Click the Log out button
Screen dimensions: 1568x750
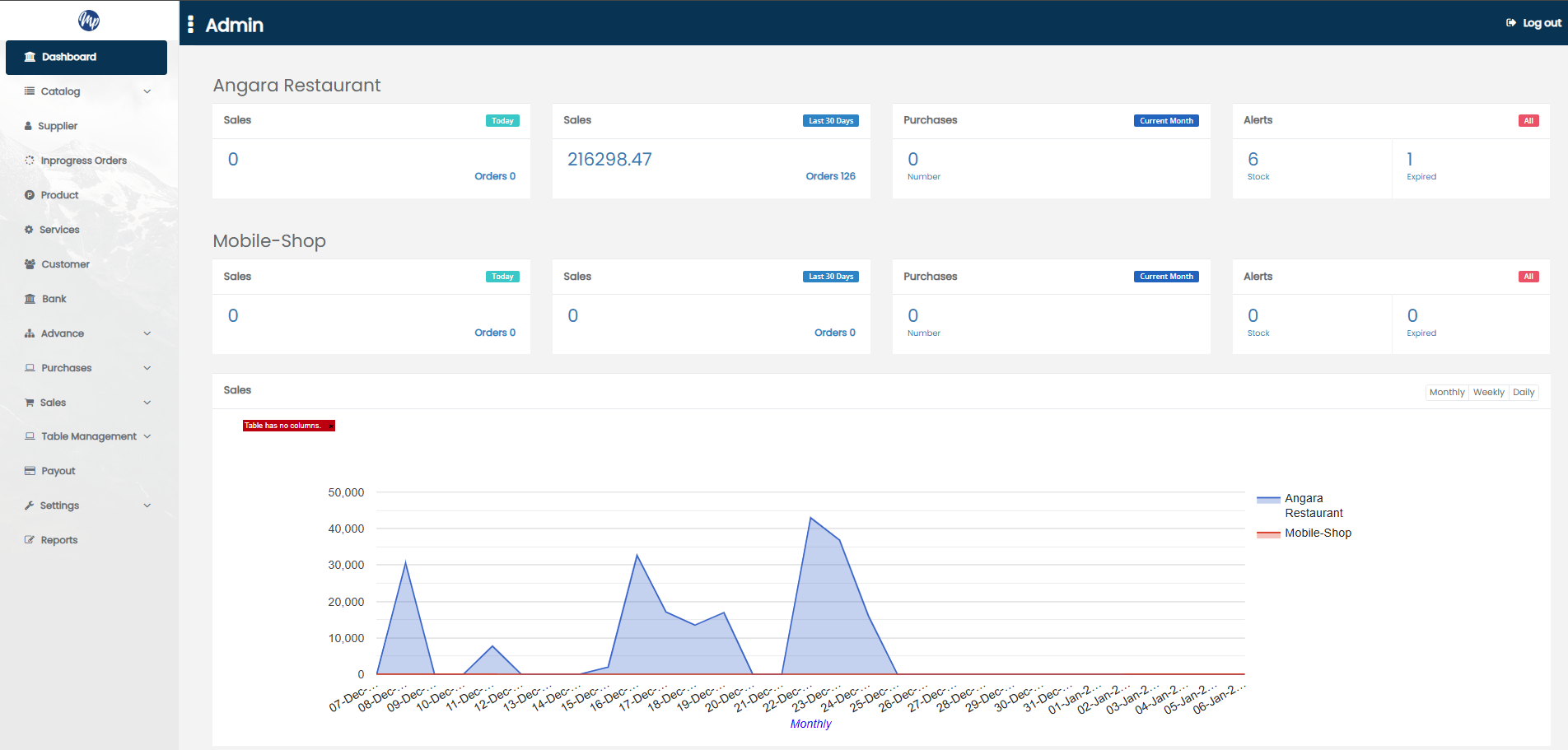1533,22
